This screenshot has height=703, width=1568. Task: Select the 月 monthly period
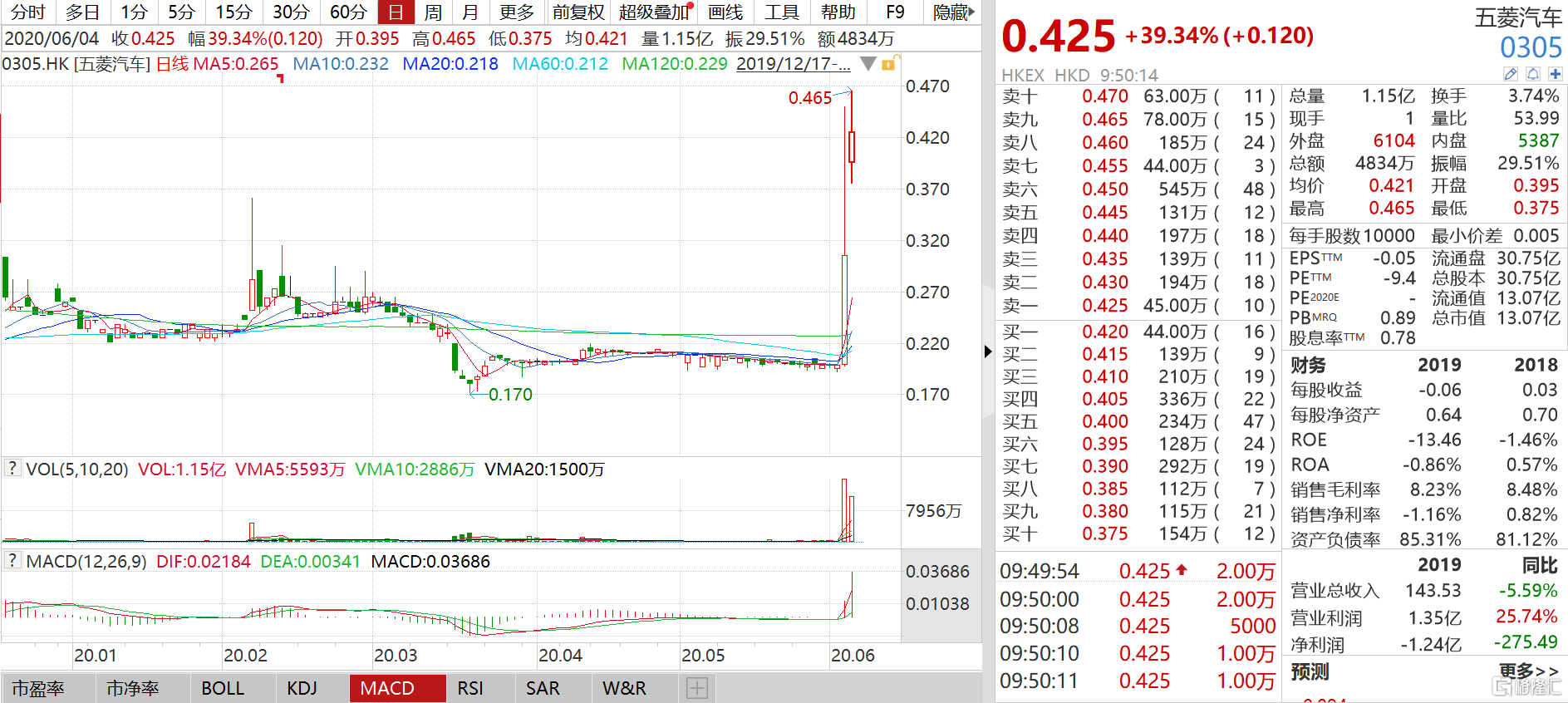point(470,12)
